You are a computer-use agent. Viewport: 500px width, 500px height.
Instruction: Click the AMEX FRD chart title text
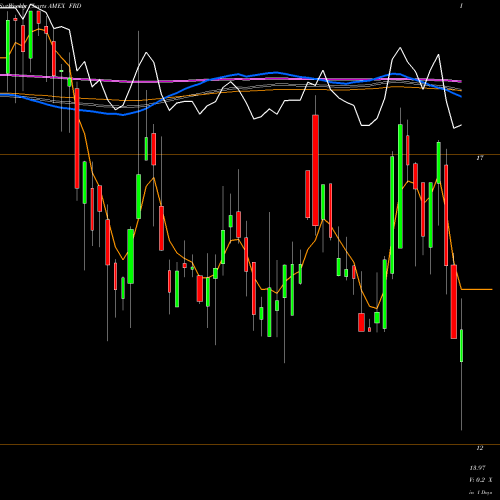[x=65, y=6]
